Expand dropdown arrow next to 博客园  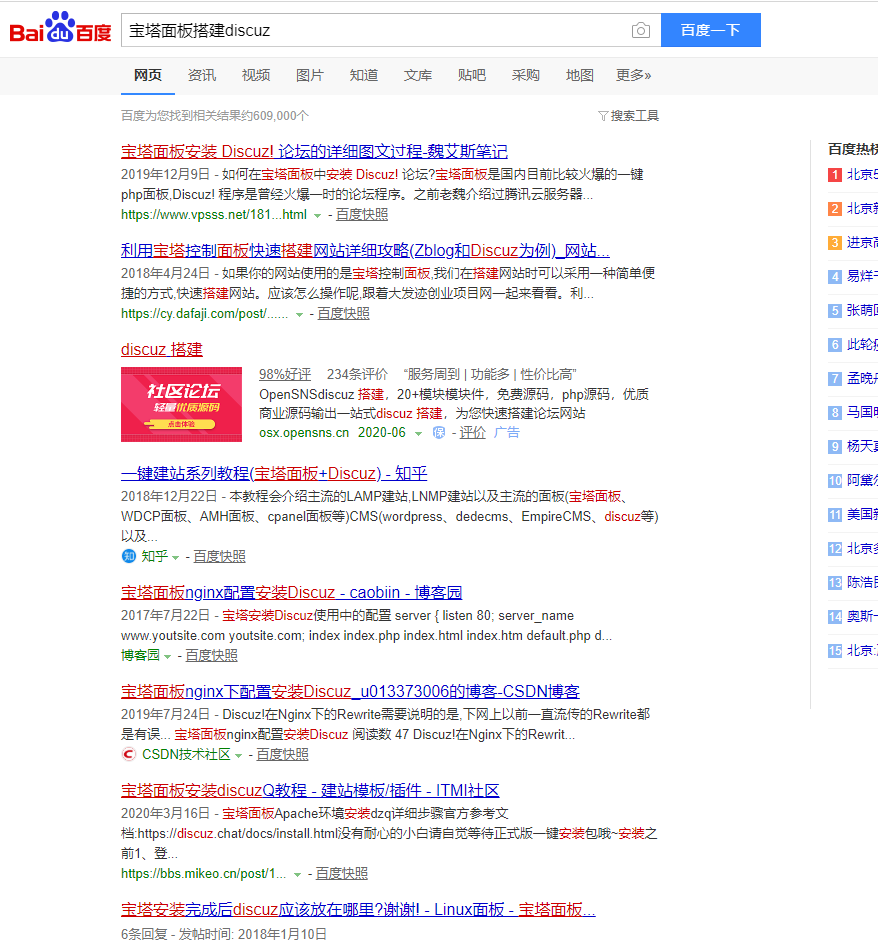(x=167, y=657)
